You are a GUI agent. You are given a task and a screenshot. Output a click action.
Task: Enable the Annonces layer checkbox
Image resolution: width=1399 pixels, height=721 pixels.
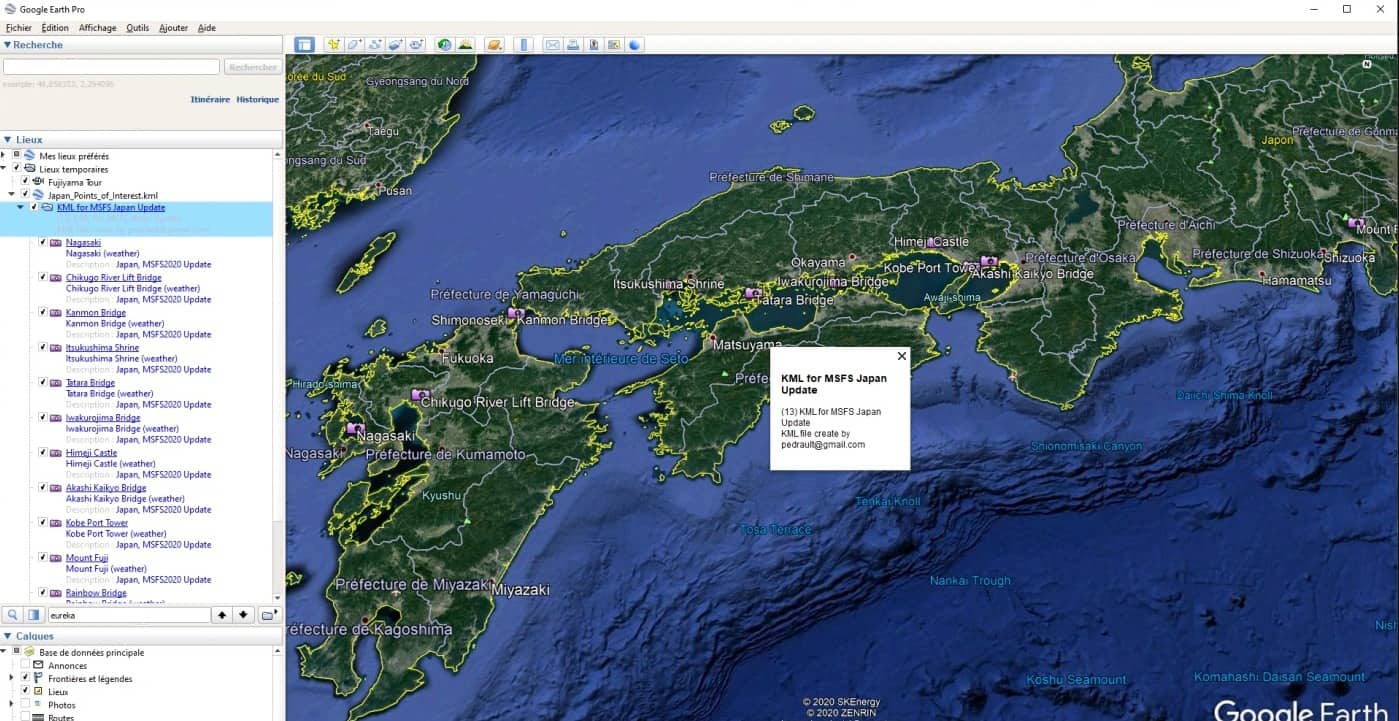25,665
